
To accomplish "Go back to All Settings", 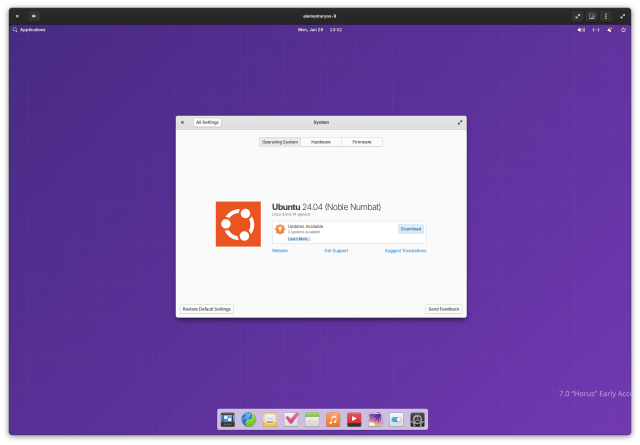I will tap(207, 122).
